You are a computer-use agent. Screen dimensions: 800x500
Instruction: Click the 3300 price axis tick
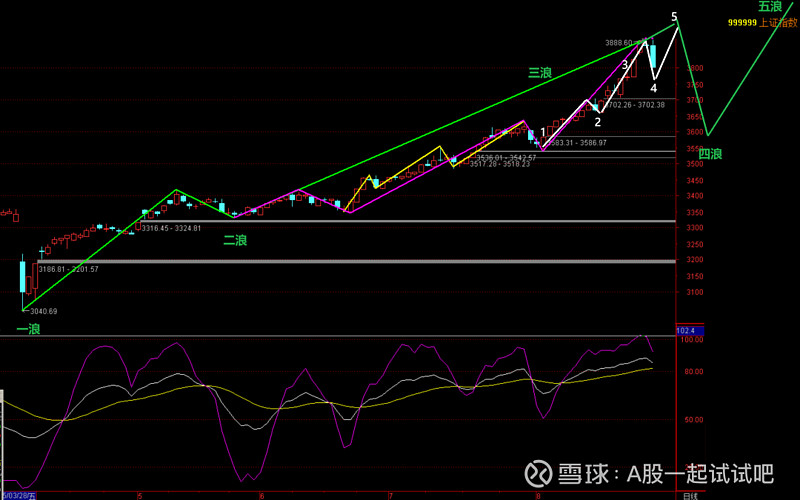point(695,228)
